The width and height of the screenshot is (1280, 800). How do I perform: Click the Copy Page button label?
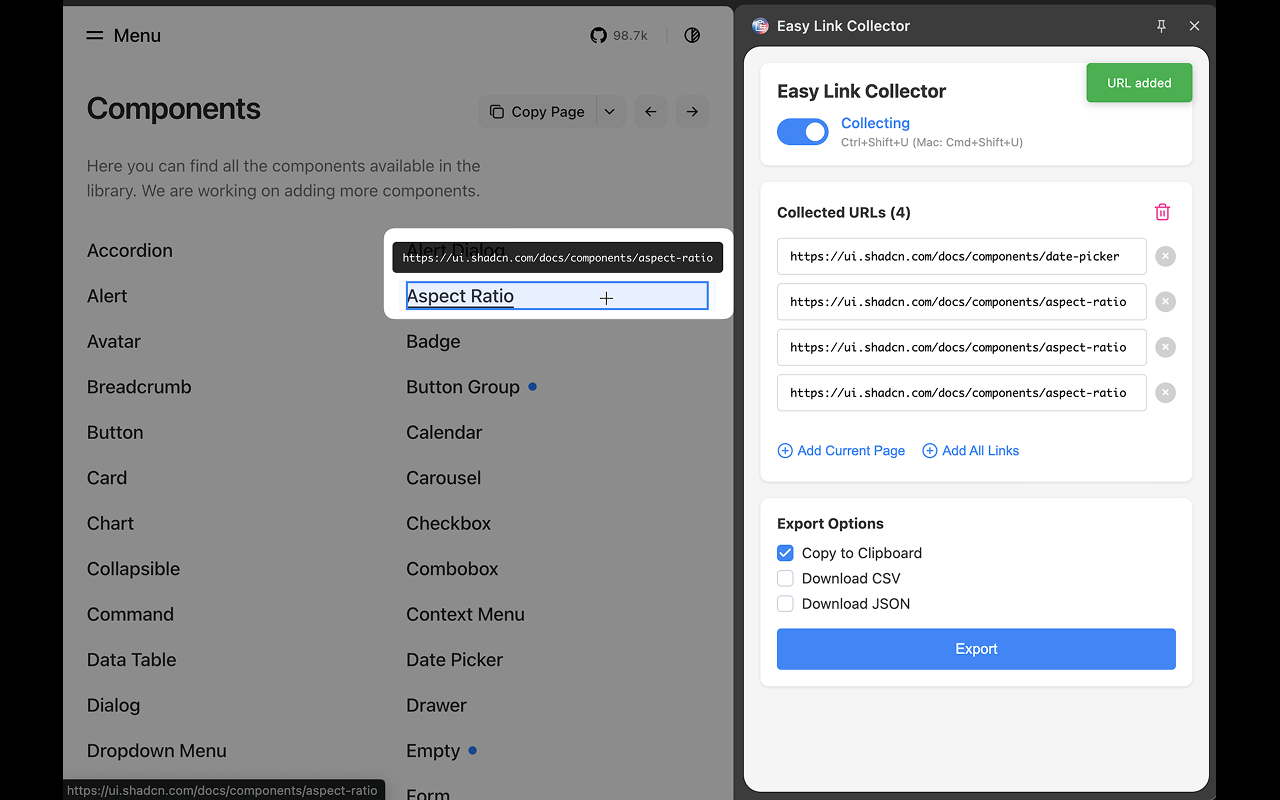548,112
